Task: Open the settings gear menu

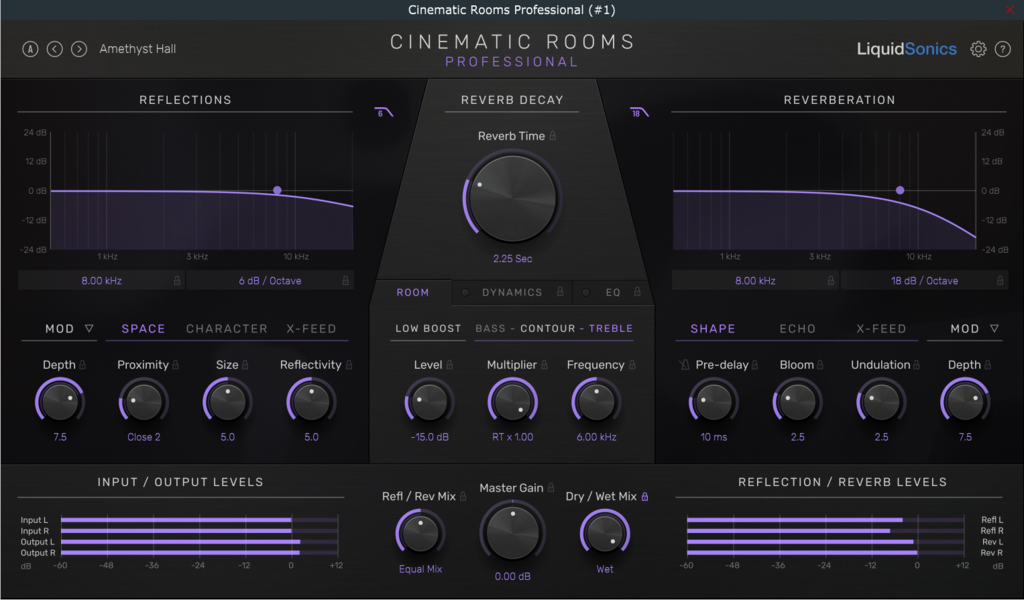Action: click(x=978, y=49)
